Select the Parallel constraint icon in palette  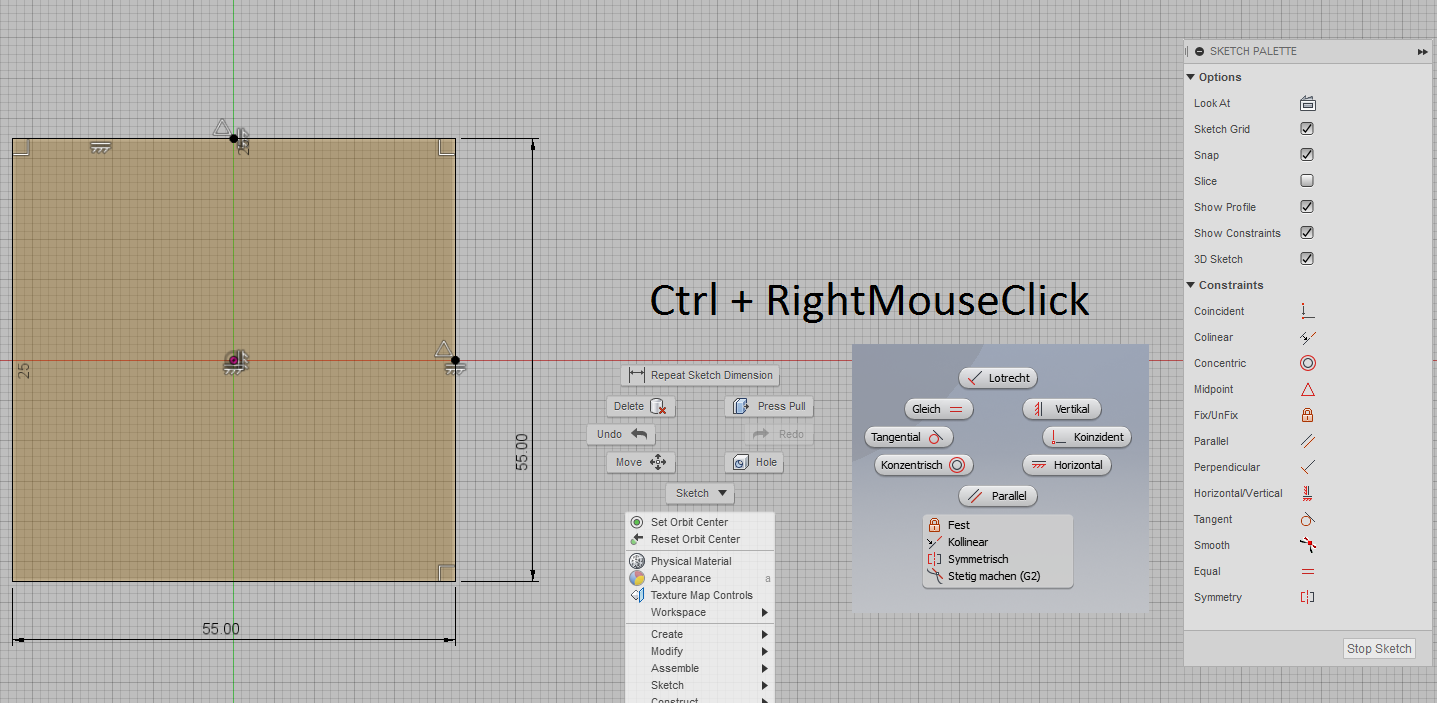(x=1307, y=441)
